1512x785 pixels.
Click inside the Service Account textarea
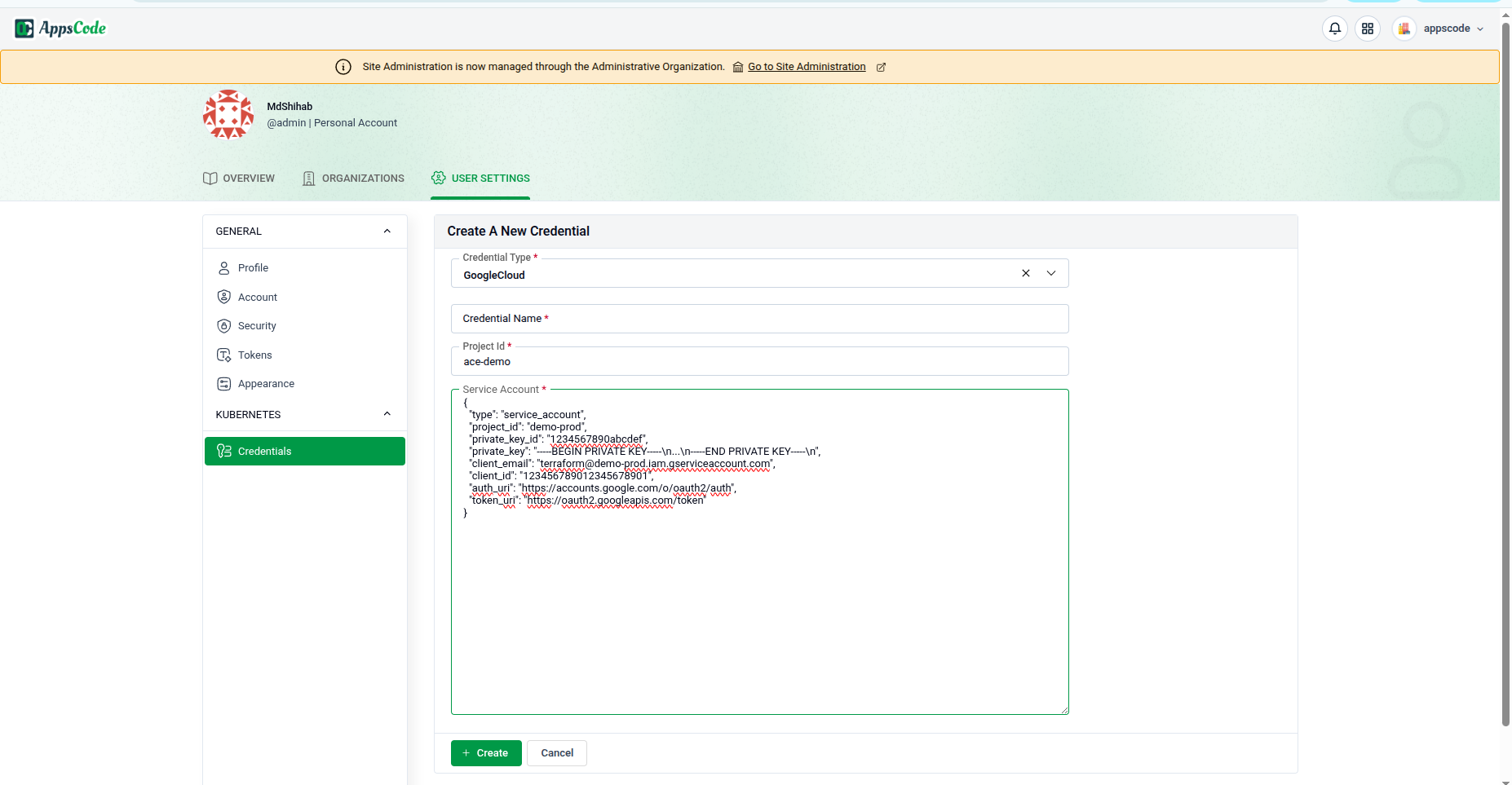click(760, 552)
